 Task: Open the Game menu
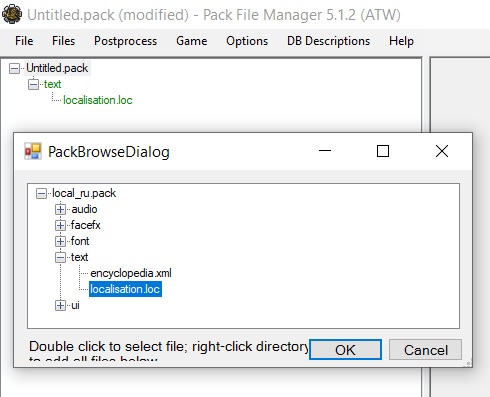[192, 41]
